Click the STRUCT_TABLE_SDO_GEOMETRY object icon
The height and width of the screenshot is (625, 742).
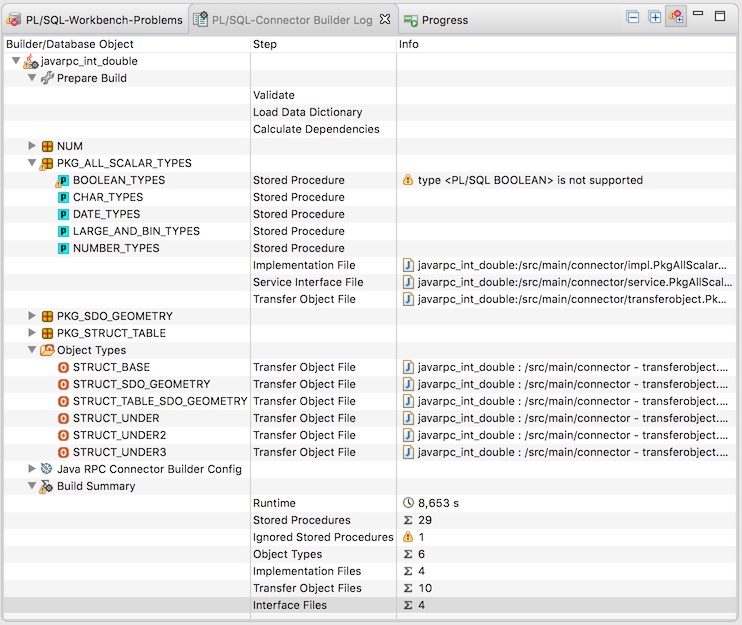pos(63,402)
